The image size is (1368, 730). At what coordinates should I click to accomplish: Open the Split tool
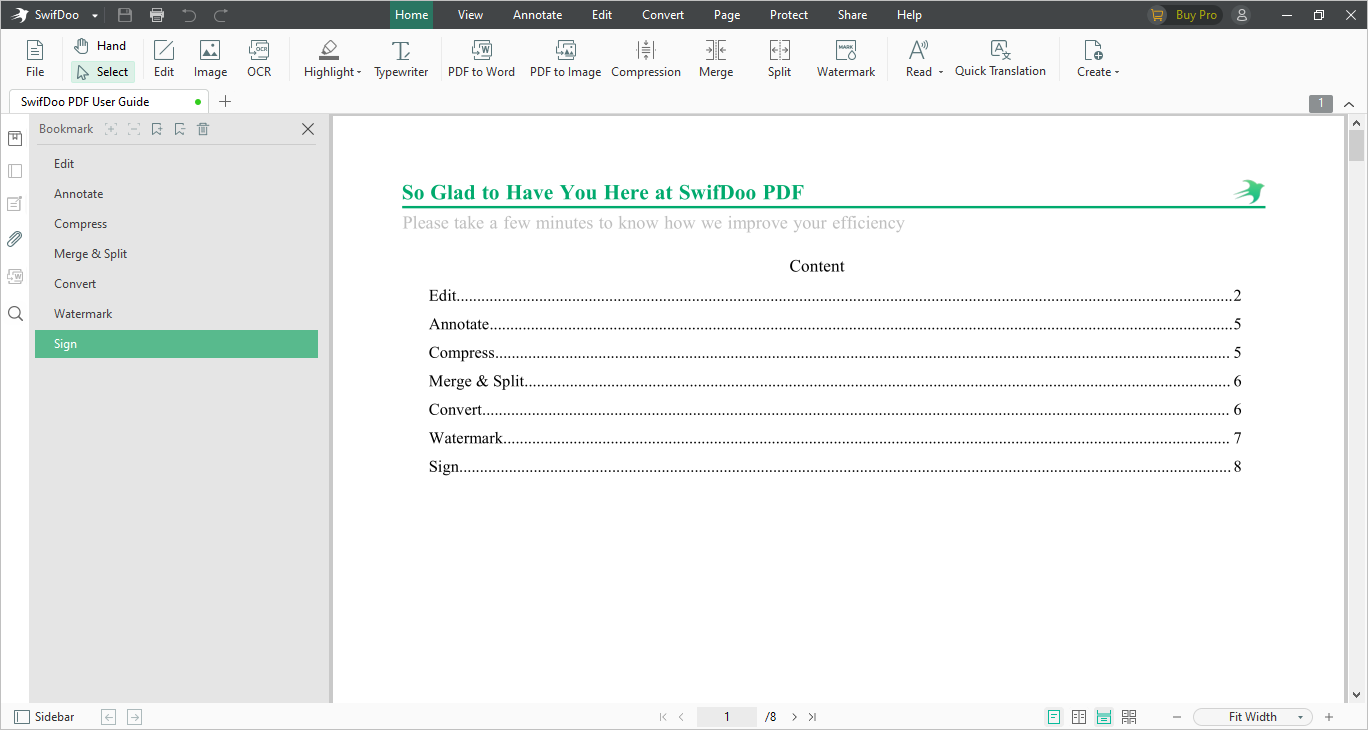click(780, 59)
